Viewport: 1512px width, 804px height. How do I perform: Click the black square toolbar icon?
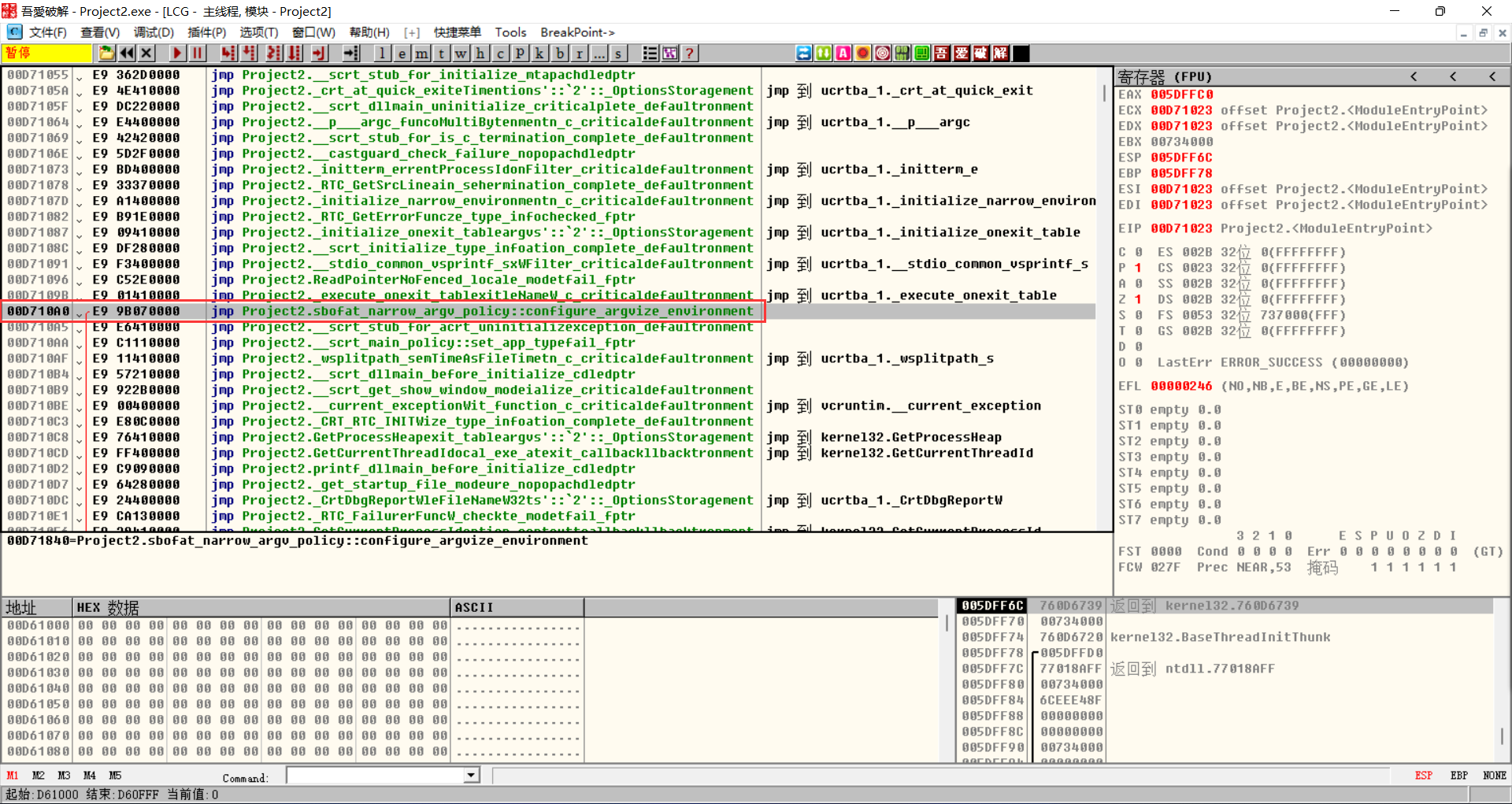[1021, 53]
